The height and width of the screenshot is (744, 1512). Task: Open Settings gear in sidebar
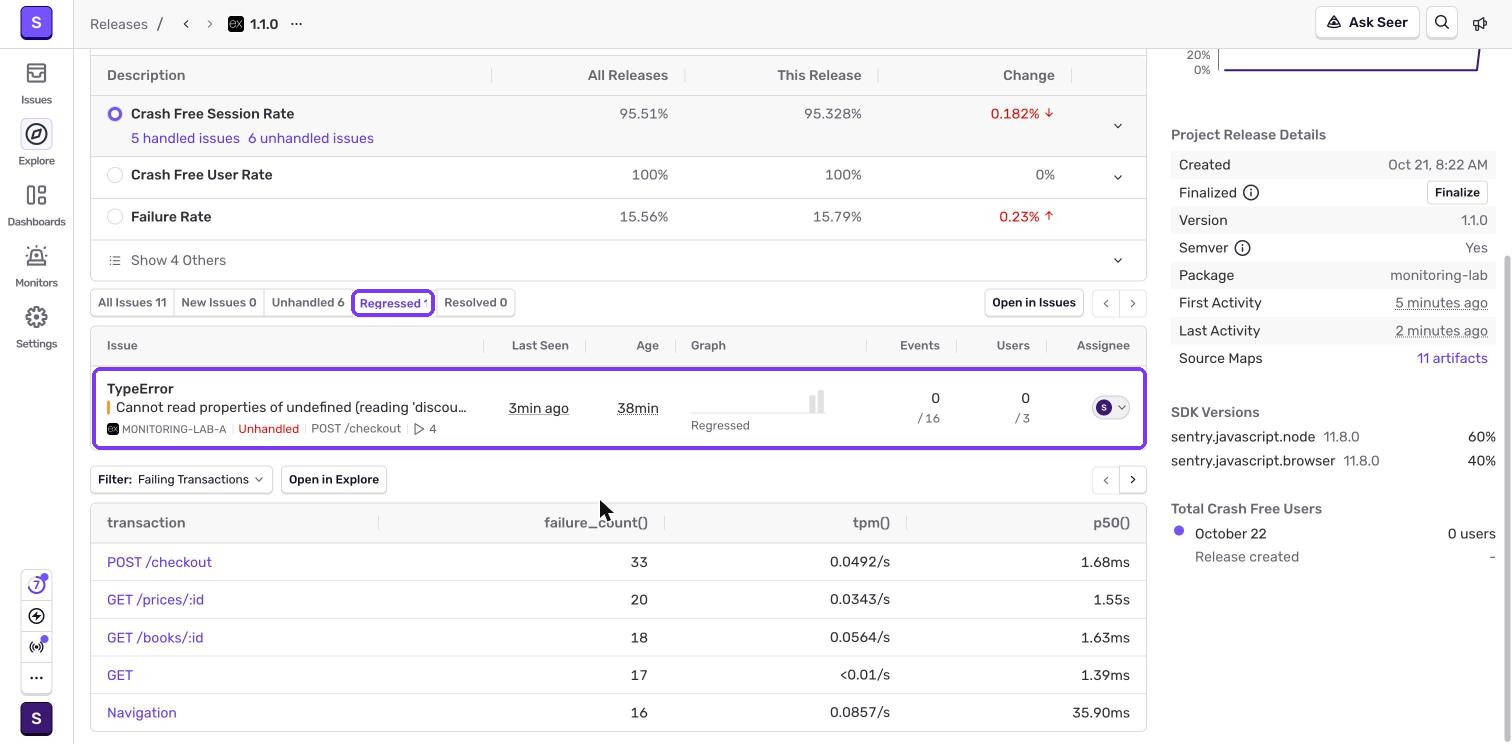(x=36, y=327)
